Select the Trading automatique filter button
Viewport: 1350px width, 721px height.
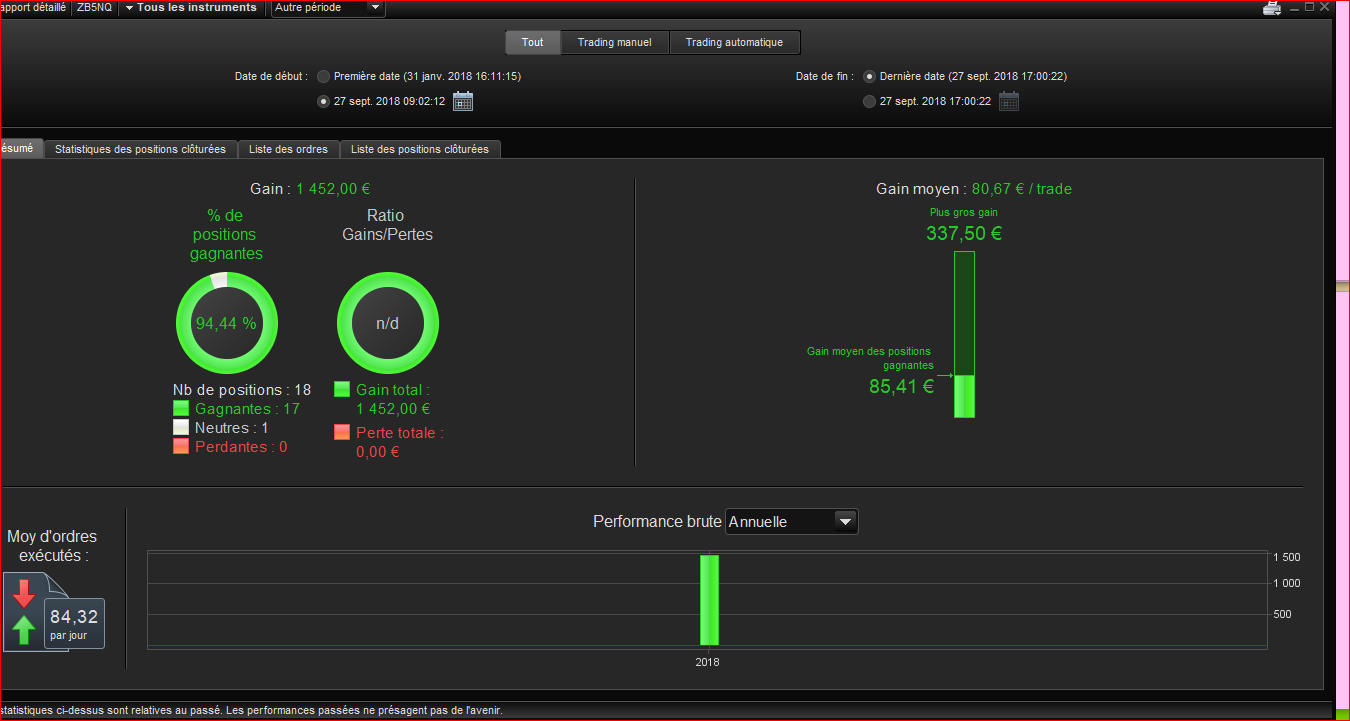tap(734, 42)
